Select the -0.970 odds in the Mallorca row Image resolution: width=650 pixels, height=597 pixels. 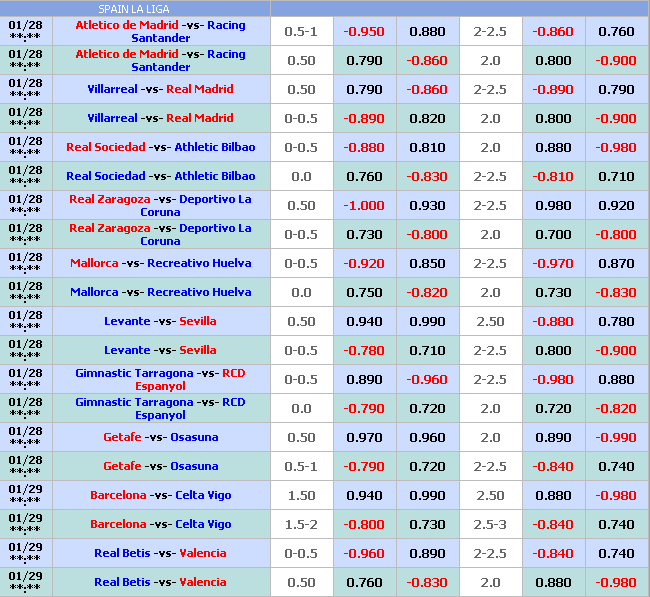[553, 263]
